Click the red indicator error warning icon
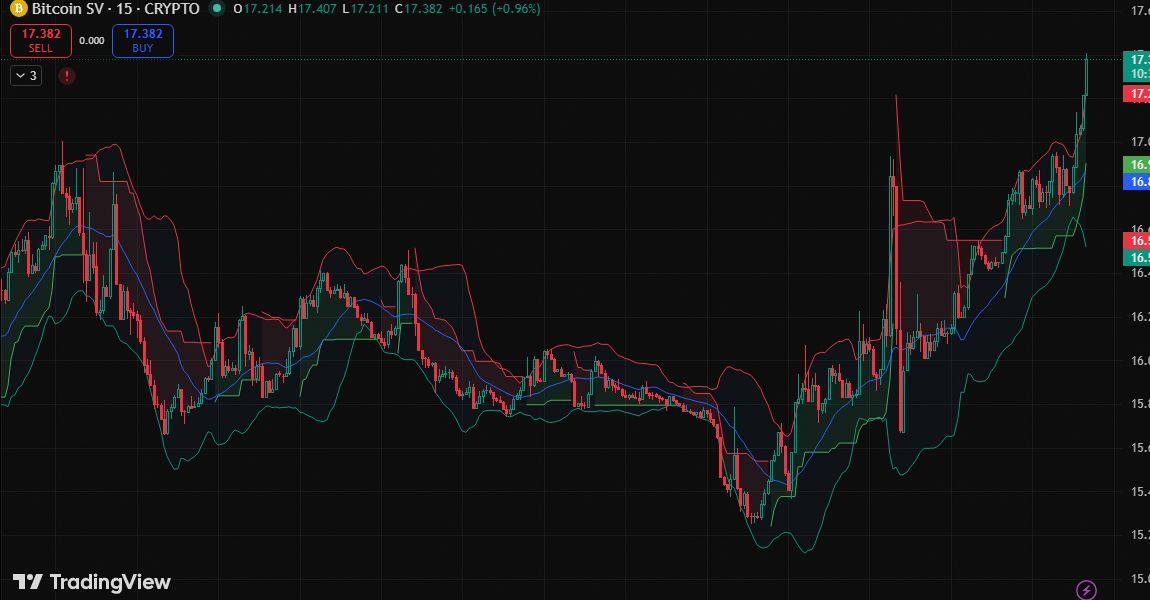Screen dimensions: 1150x600 pyautogui.click(x=67, y=75)
